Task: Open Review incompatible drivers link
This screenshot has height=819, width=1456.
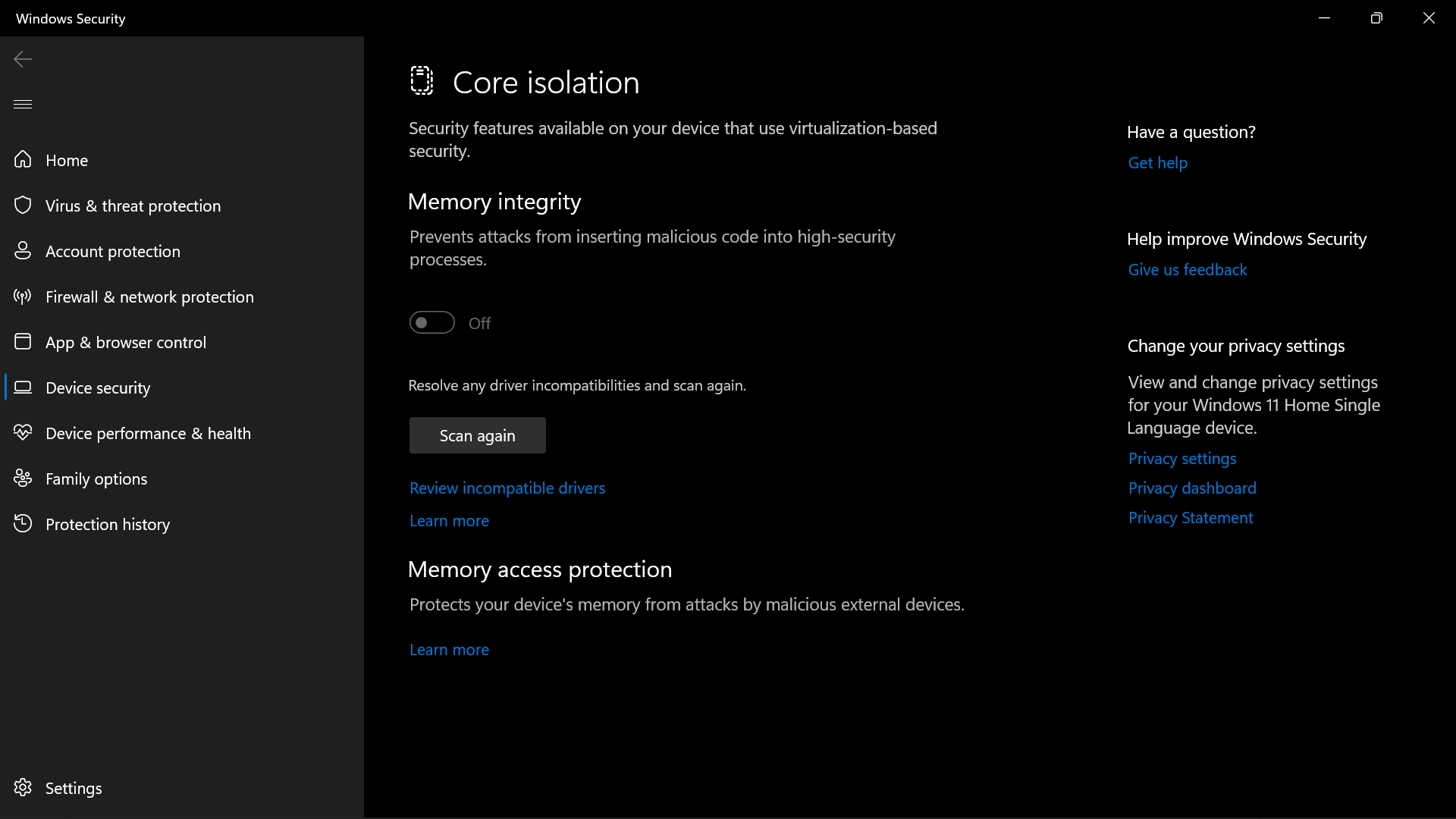Action: (x=507, y=488)
